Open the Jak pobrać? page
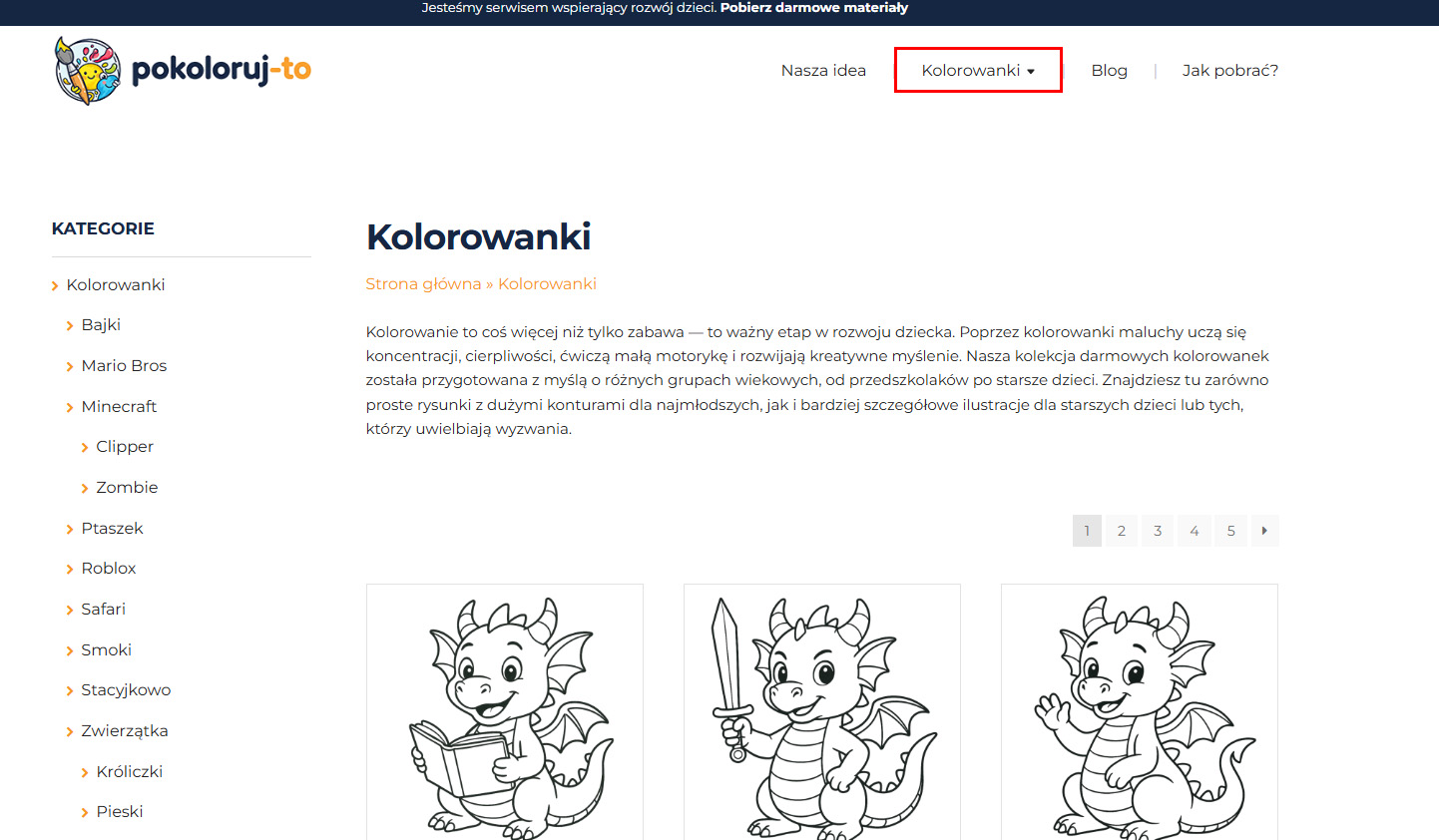Screen dimensions: 1439x840 pyautogui.click(x=1229, y=70)
